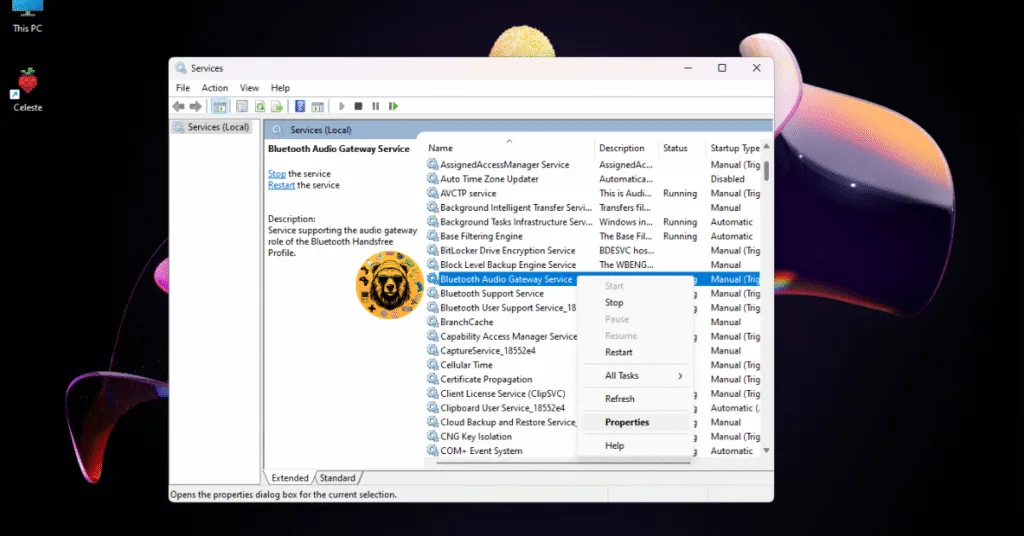1024x536 pixels.
Task: Select Services (Local) in the left tree
Action: (x=218, y=127)
